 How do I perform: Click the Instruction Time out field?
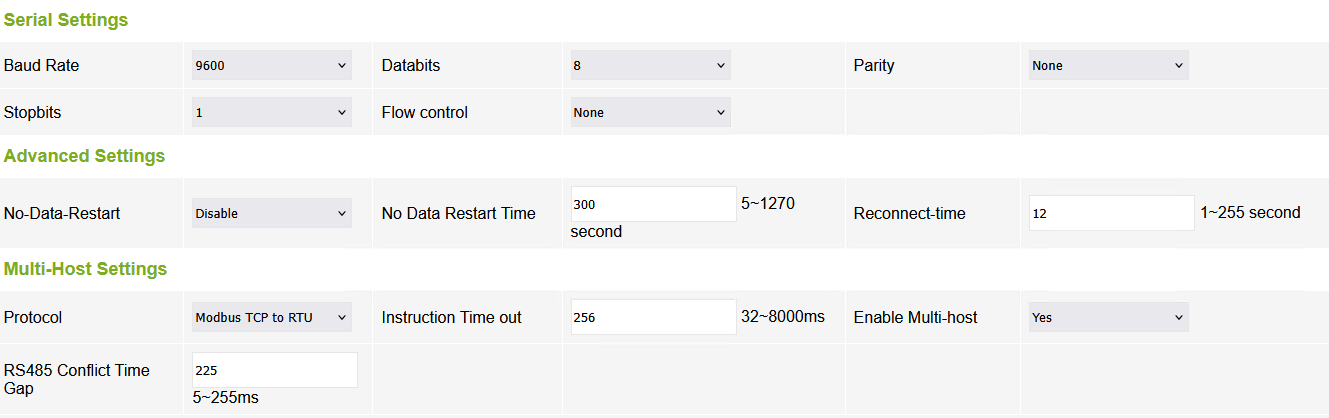(x=653, y=317)
